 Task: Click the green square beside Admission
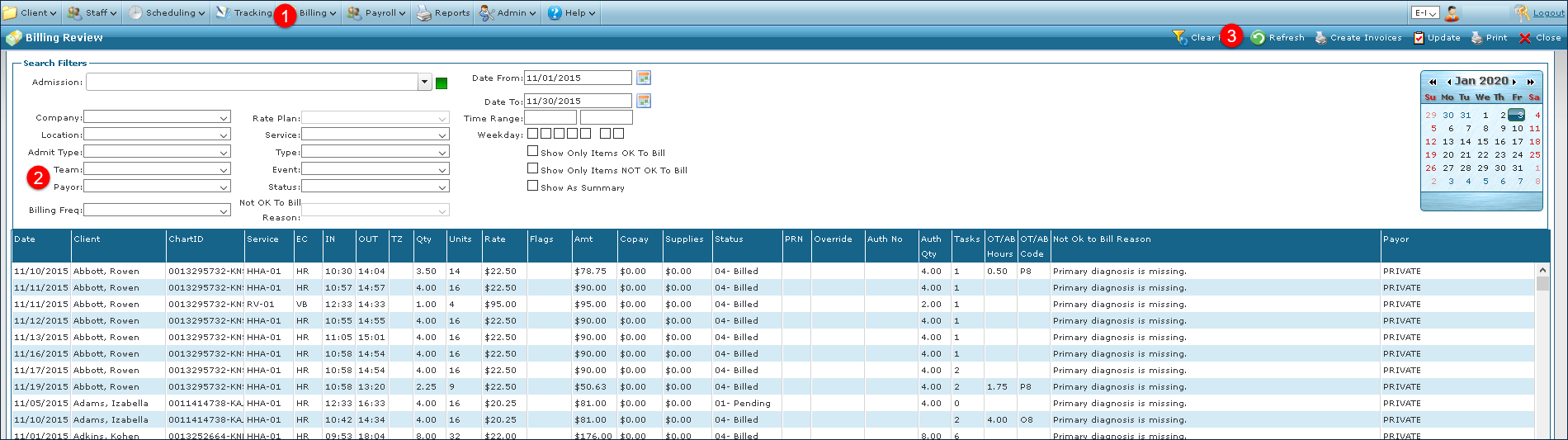[x=442, y=83]
